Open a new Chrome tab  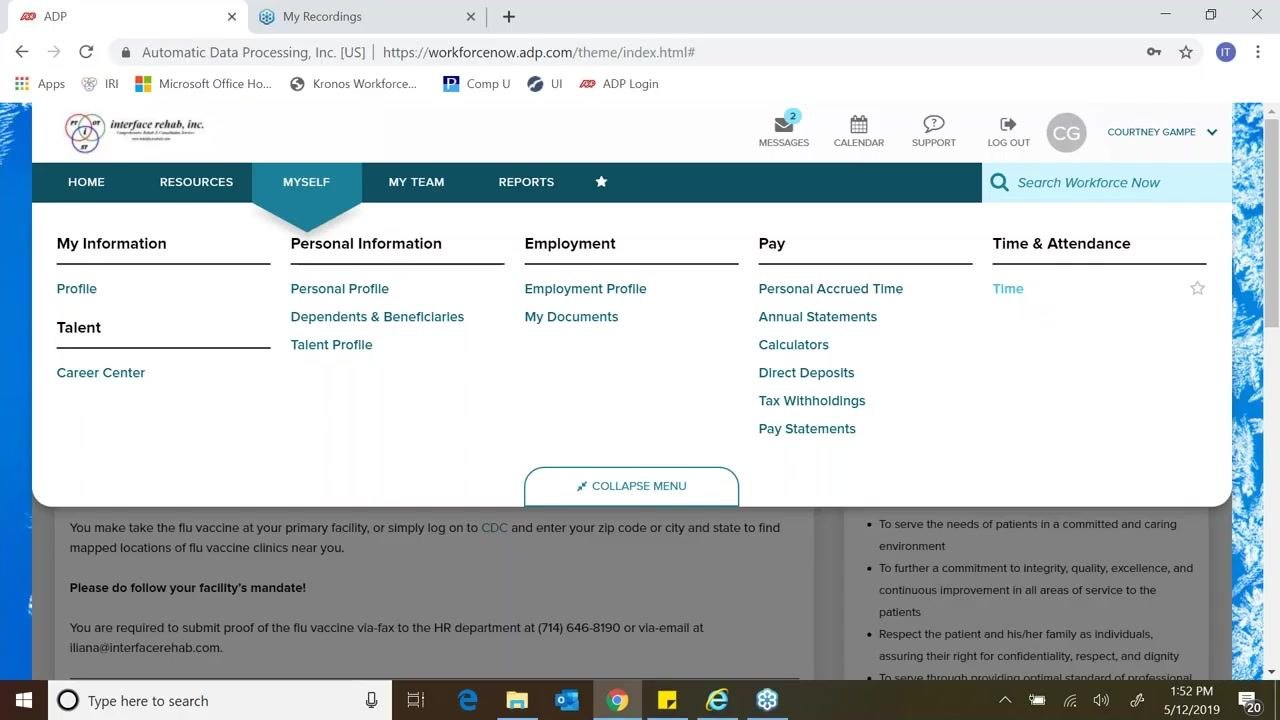click(x=509, y=16)
